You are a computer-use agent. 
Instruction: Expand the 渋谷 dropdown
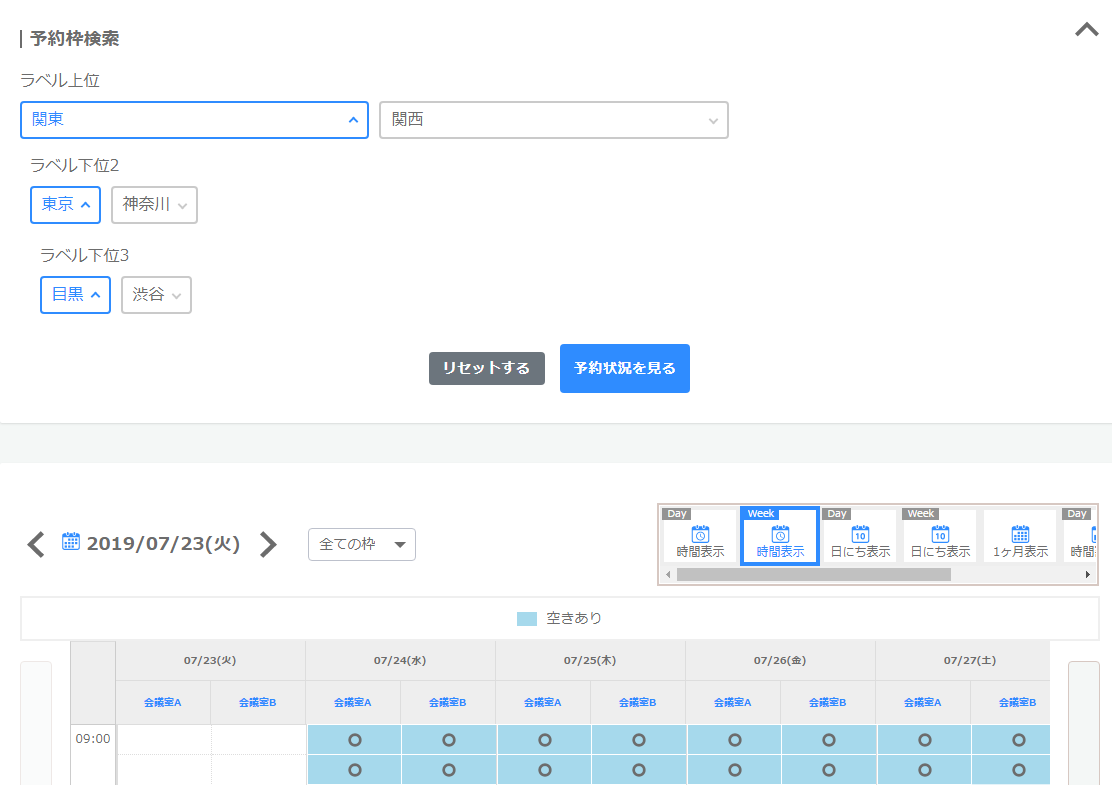pyautogui.click(x=156, y=295)
